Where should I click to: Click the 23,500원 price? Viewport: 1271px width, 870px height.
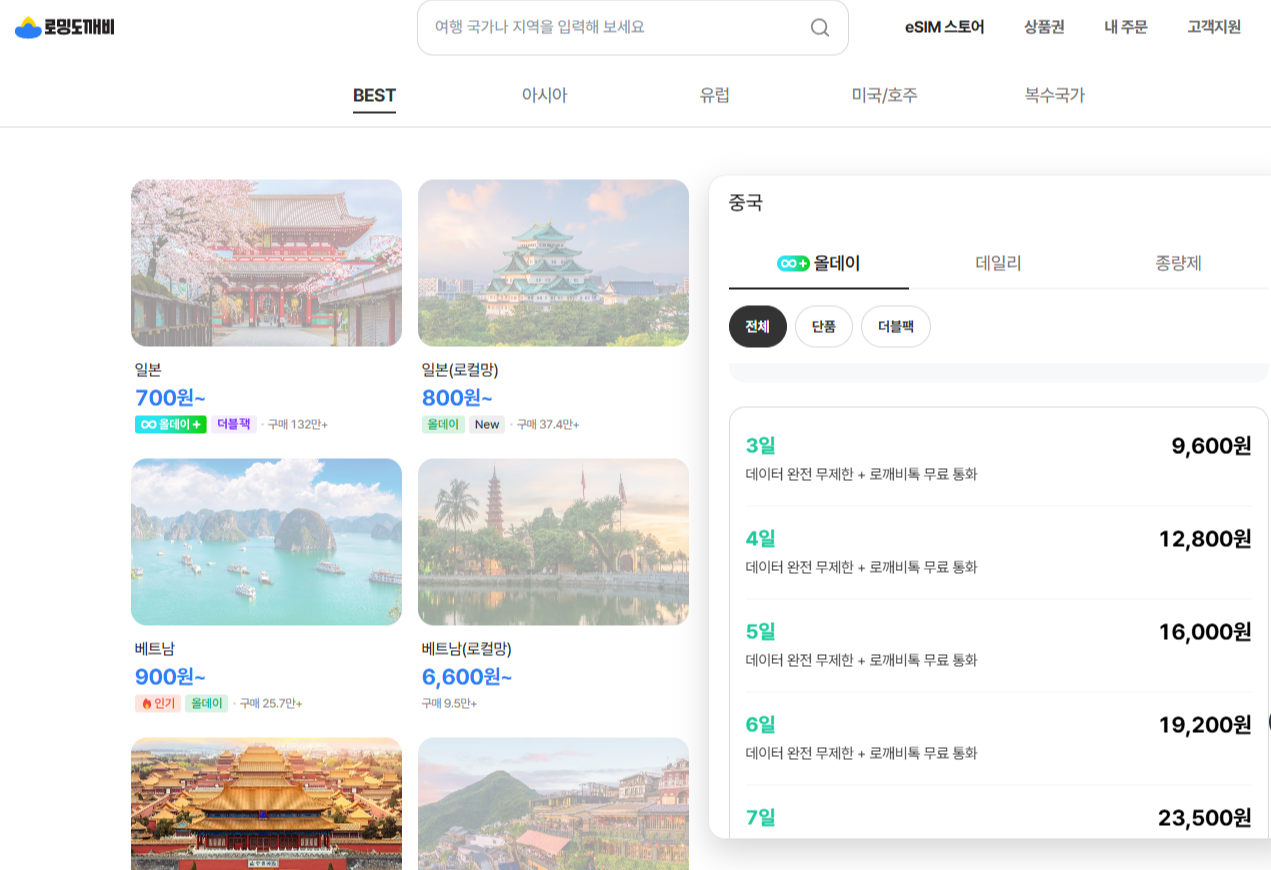pos(1205,818)
